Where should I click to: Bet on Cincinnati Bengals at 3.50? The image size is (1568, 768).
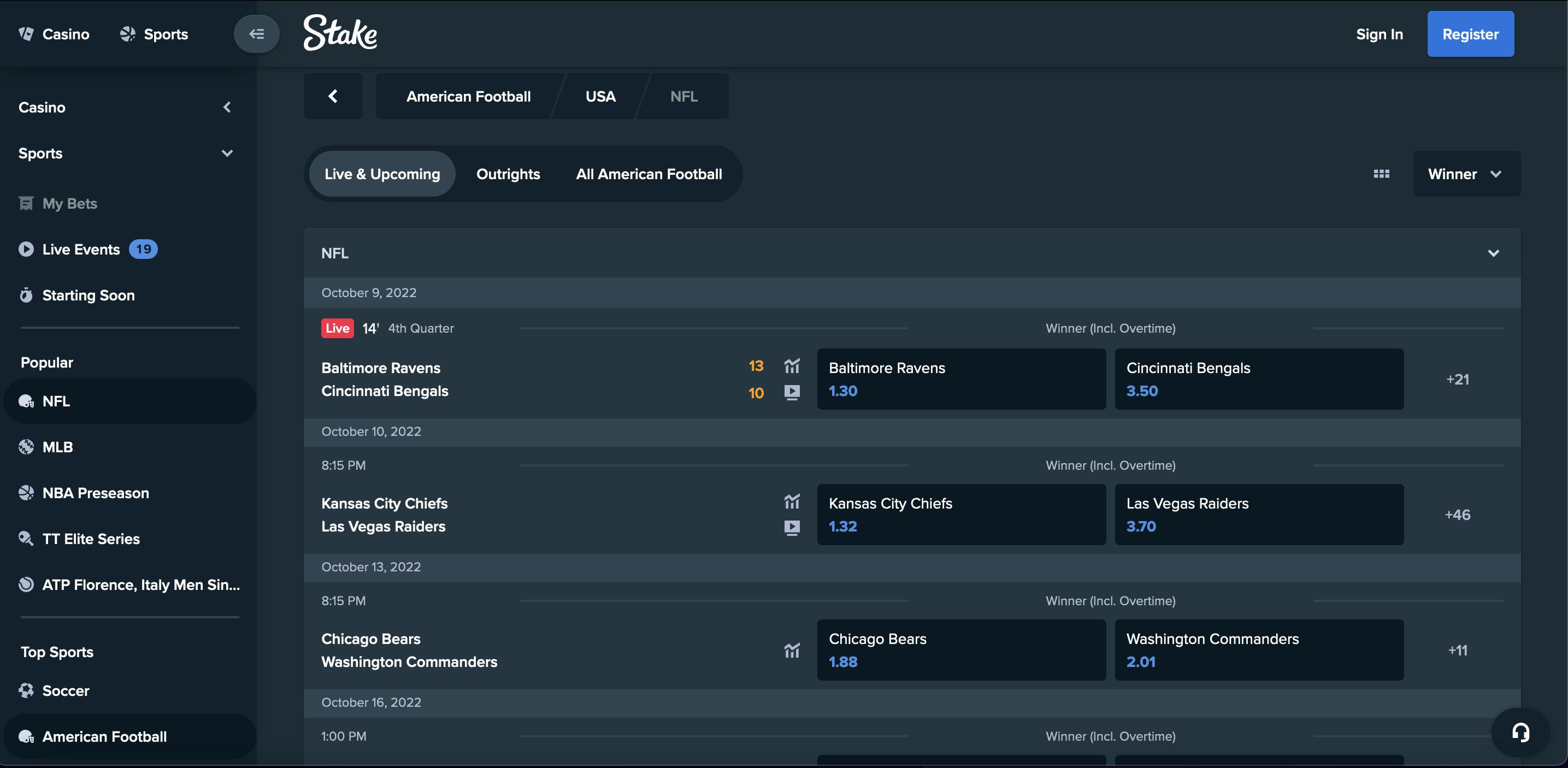point(1258,379)
